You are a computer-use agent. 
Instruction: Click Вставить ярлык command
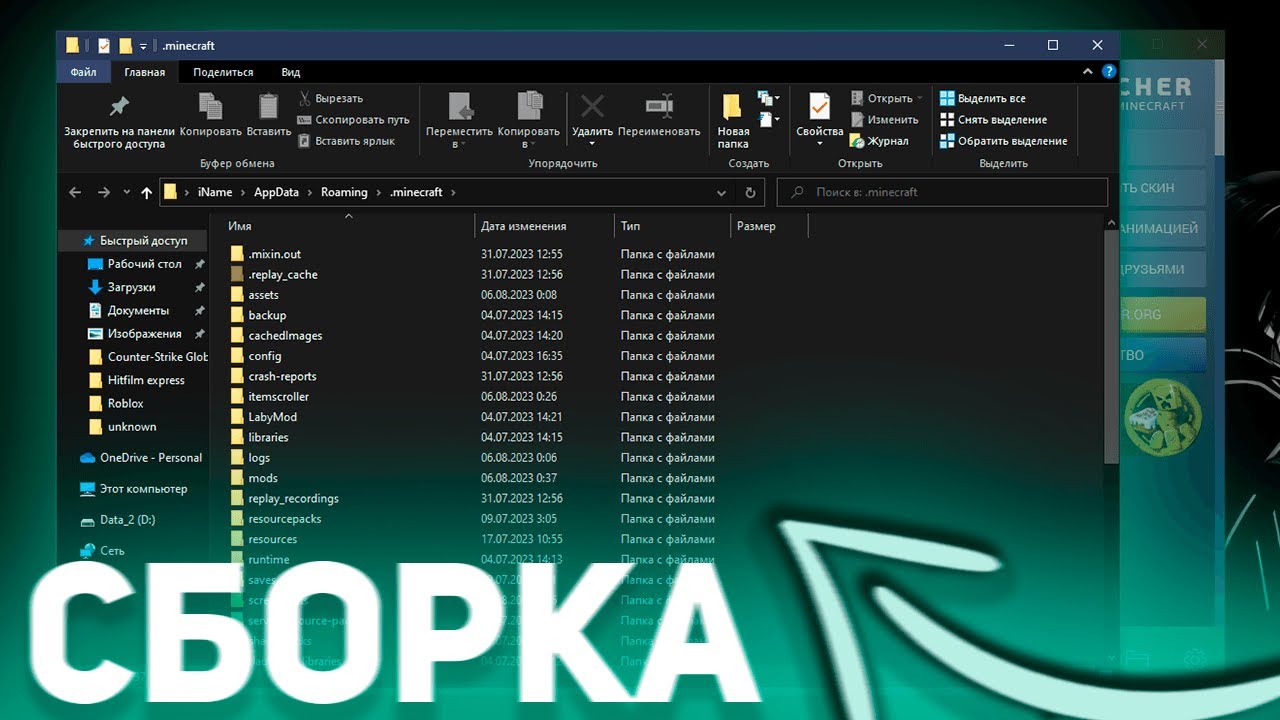point(346,141)
